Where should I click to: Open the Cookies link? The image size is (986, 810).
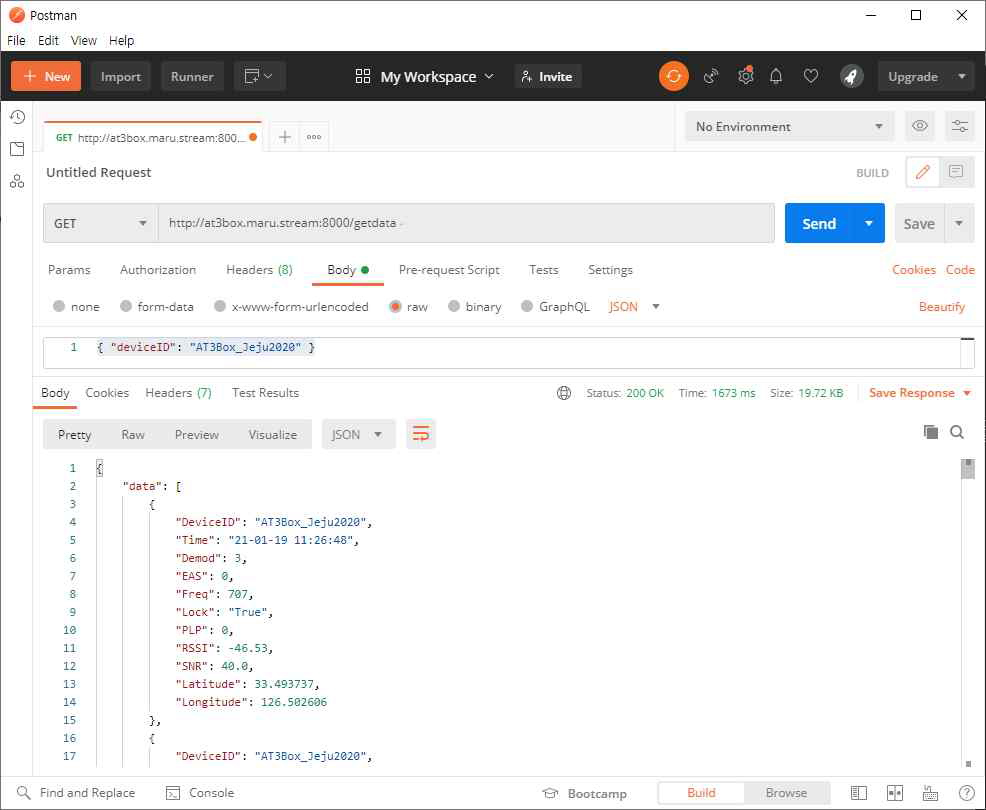click(914, 270)
